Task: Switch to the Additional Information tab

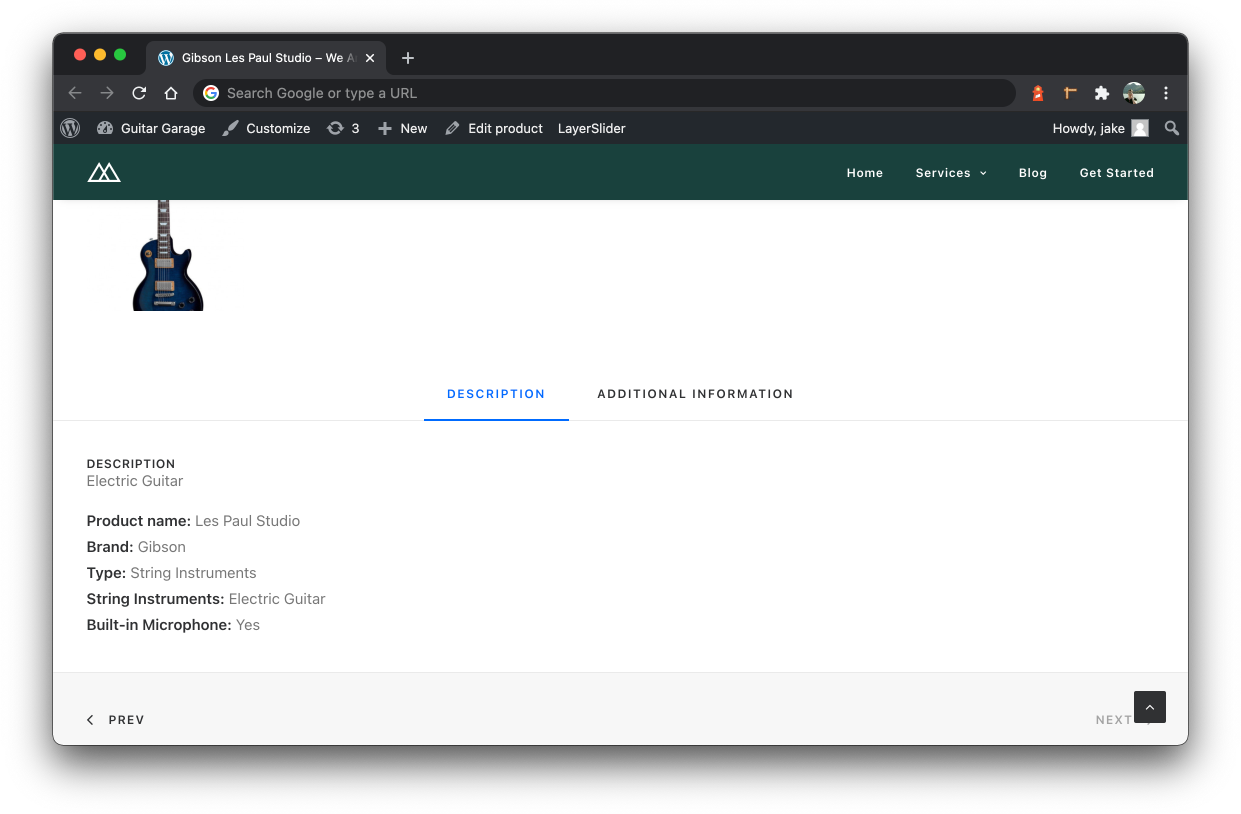Action: point(695,394)
